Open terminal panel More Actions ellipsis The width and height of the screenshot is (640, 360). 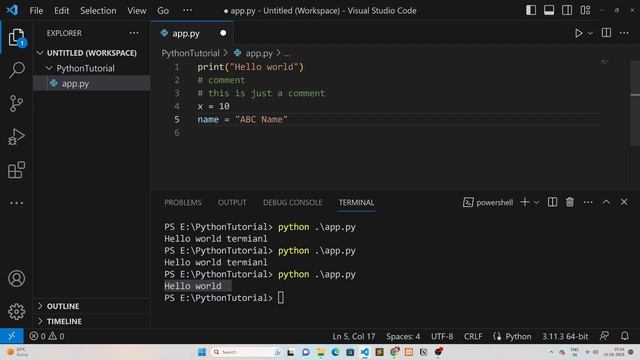pos(588,202)
